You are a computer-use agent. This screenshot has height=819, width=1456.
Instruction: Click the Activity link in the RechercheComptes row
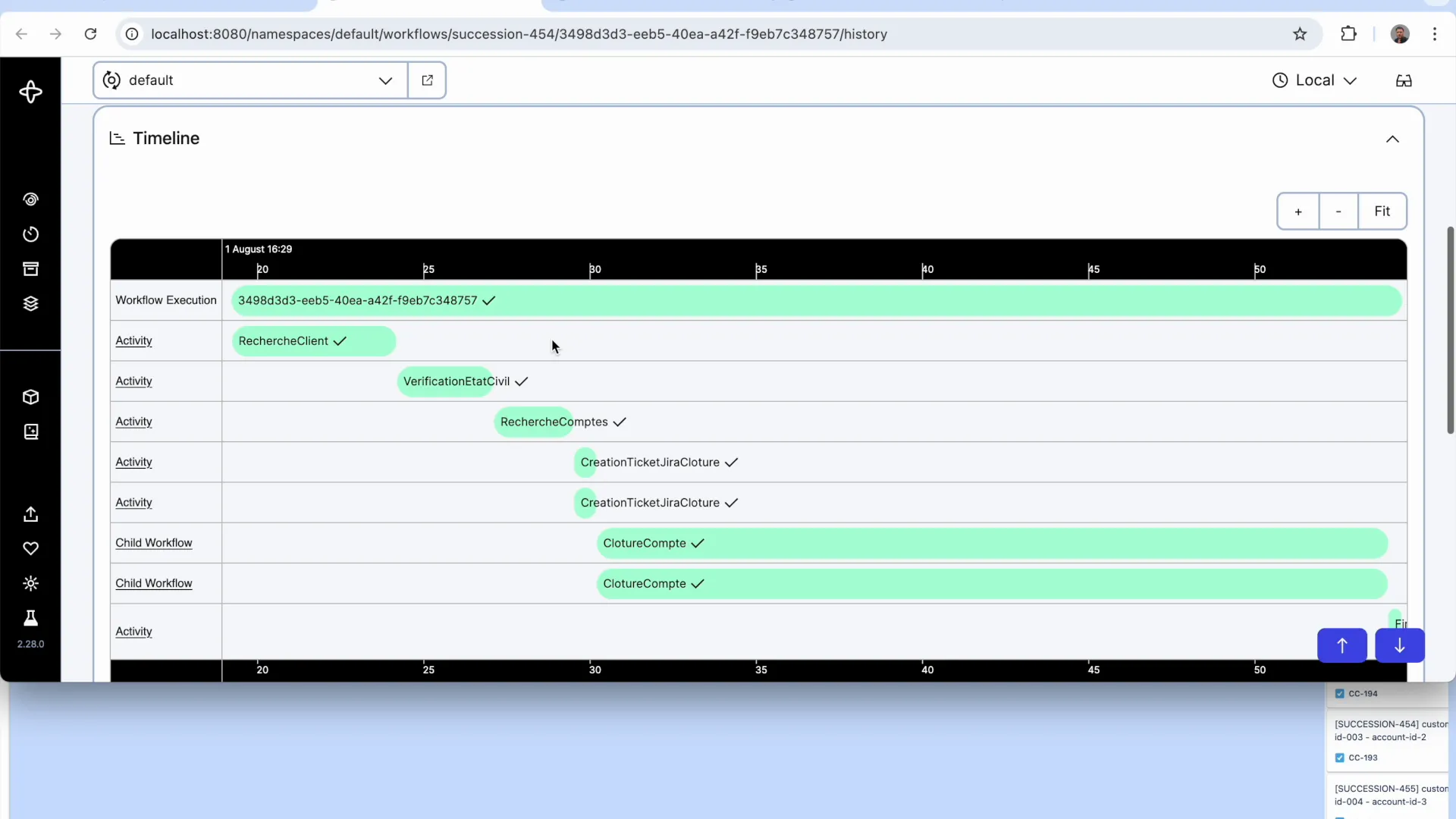coord(133,422)
